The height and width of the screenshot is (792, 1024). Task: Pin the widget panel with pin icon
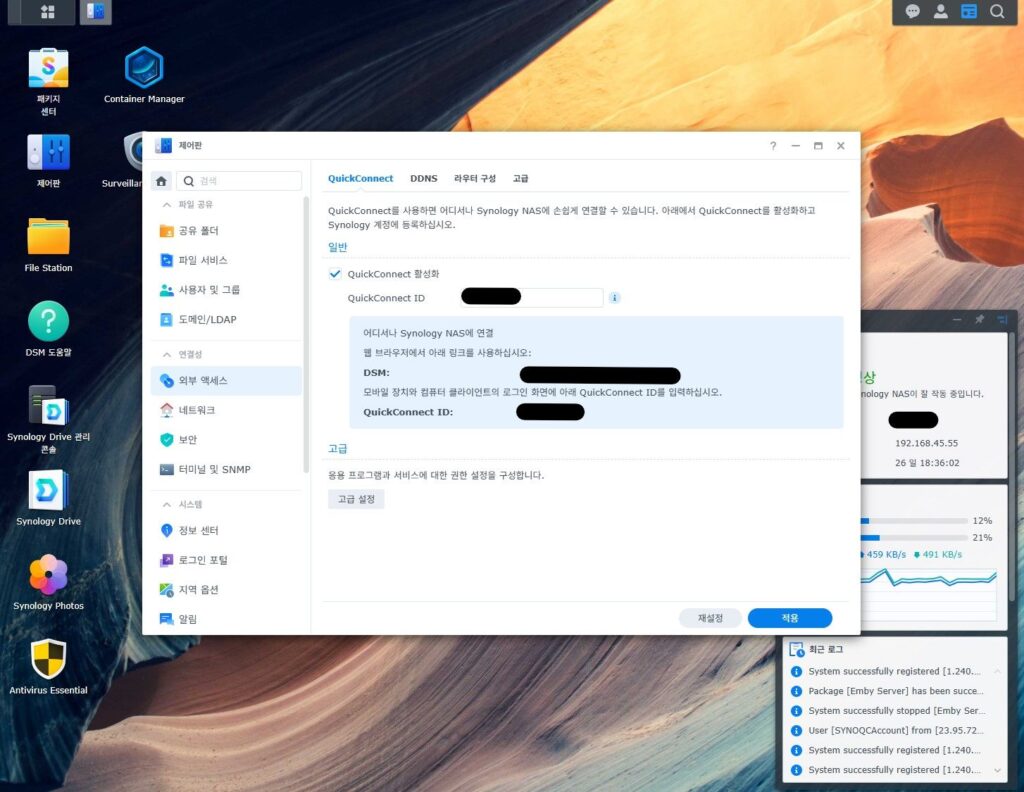point(979,319)
